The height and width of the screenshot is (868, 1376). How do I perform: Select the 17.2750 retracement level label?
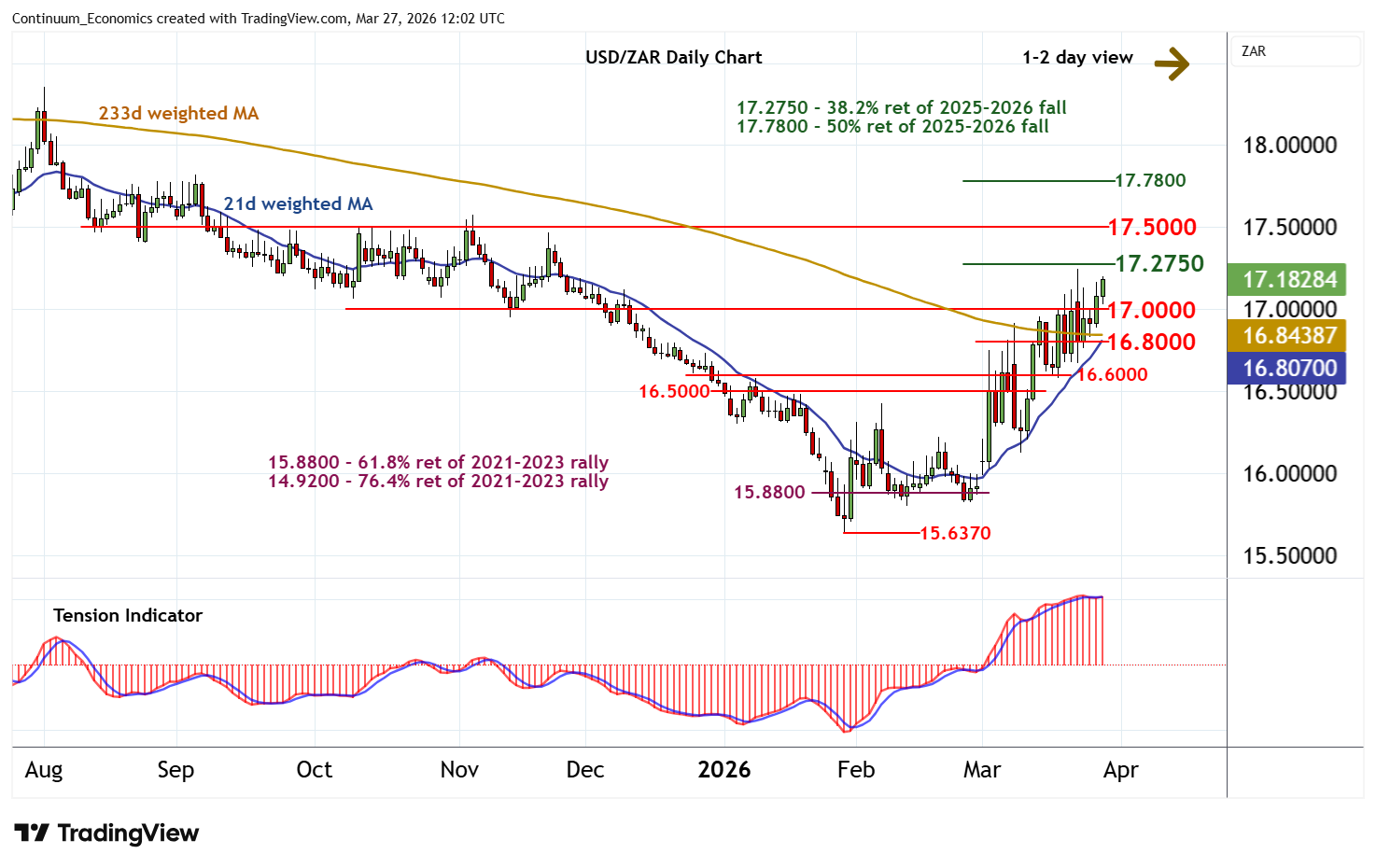tap(1159, 264)
